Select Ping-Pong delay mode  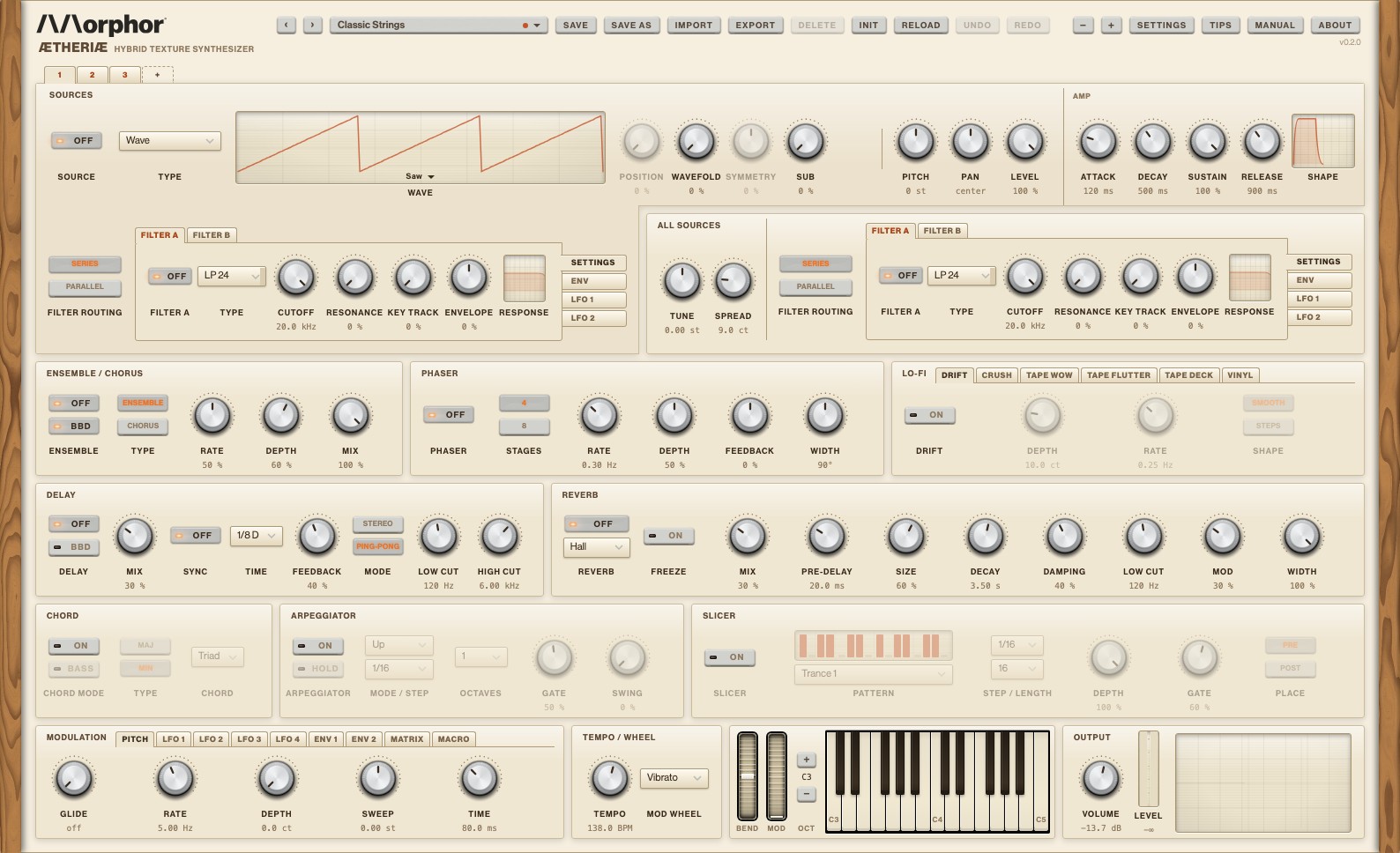point(377,547)
